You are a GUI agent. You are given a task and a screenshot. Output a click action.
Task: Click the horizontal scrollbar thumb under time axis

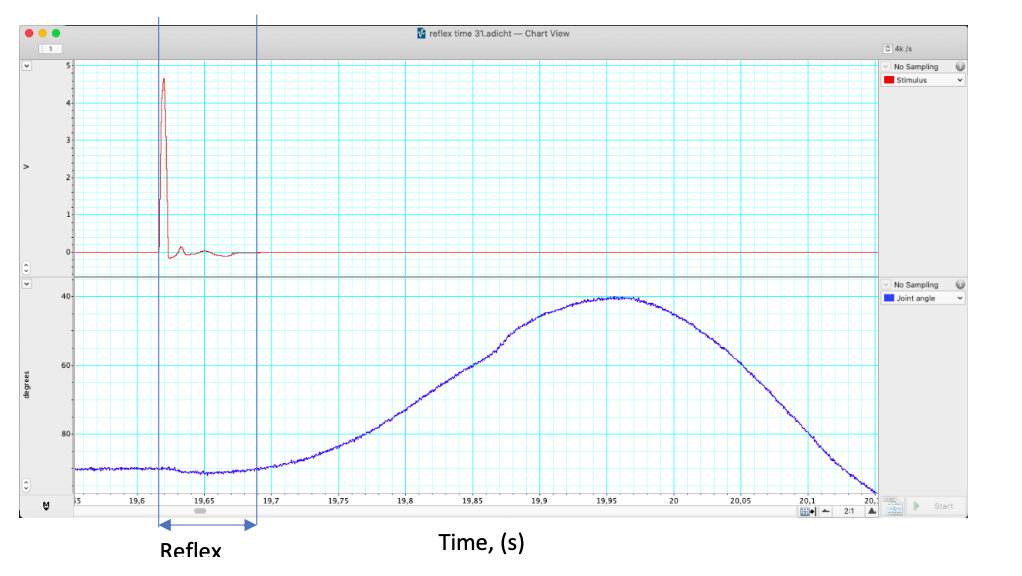[x=200, y=511]
